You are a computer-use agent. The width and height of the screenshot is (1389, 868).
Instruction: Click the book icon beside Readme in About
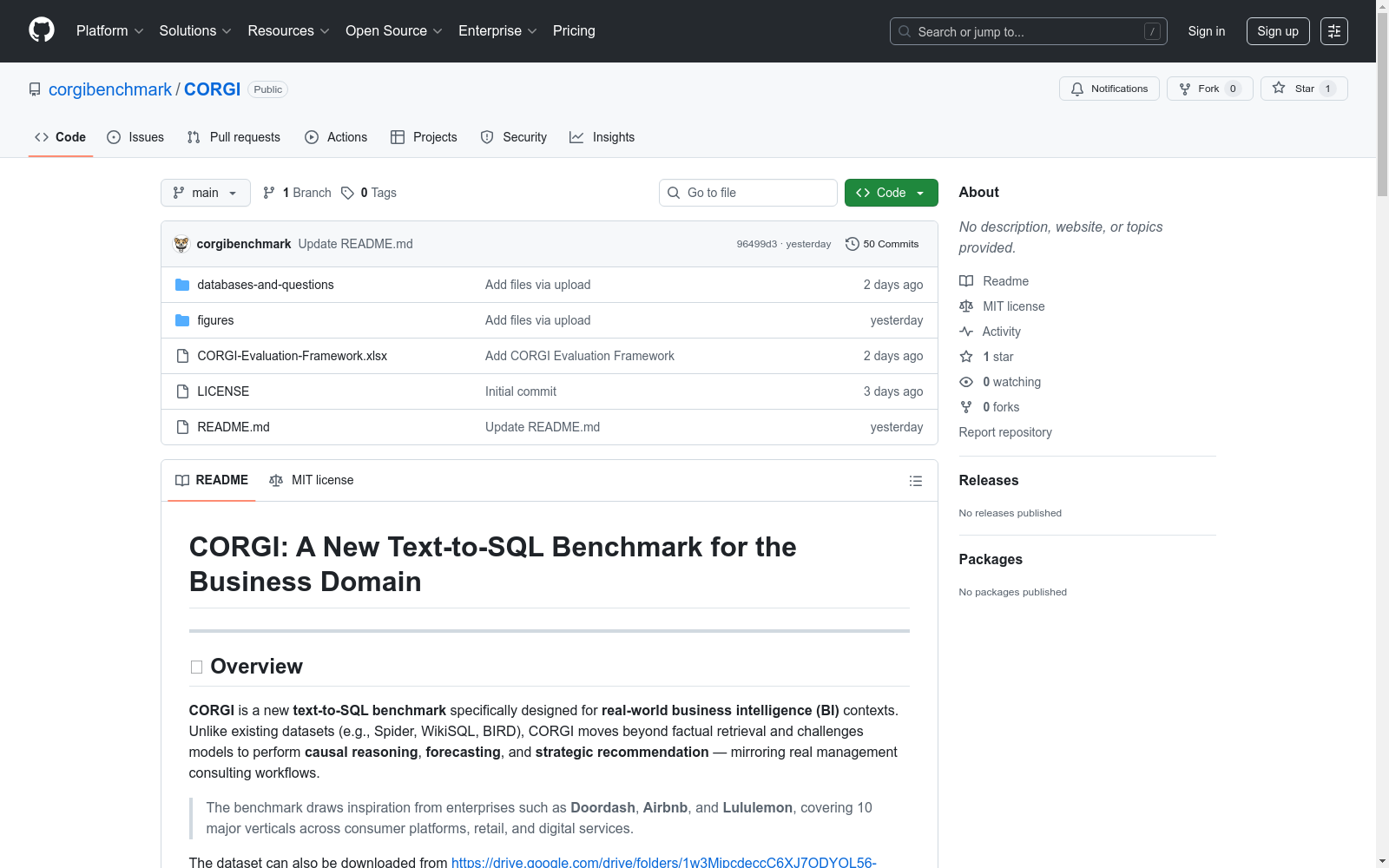pos(966,281)
